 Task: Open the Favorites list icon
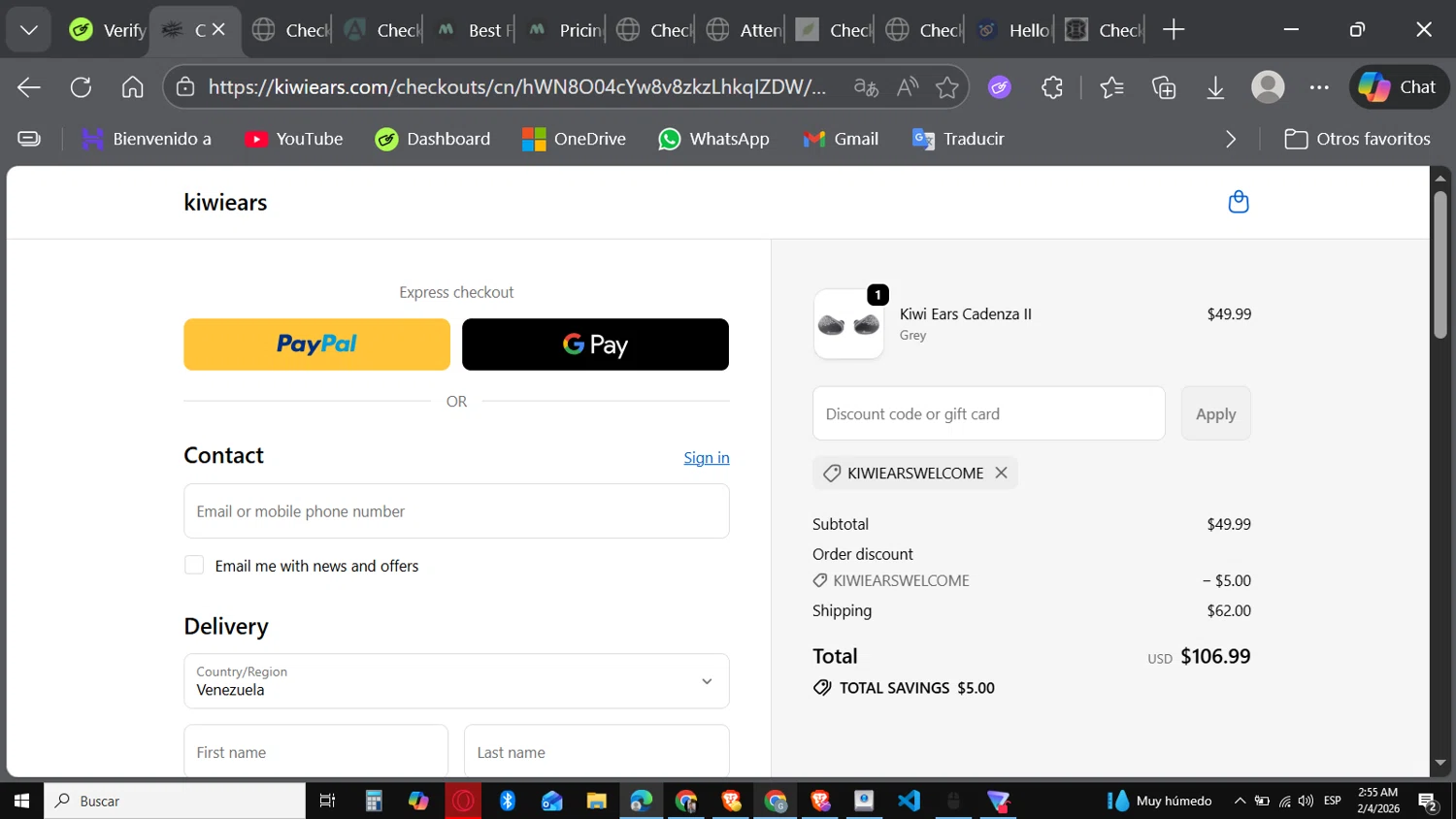tap(1111, 87)
